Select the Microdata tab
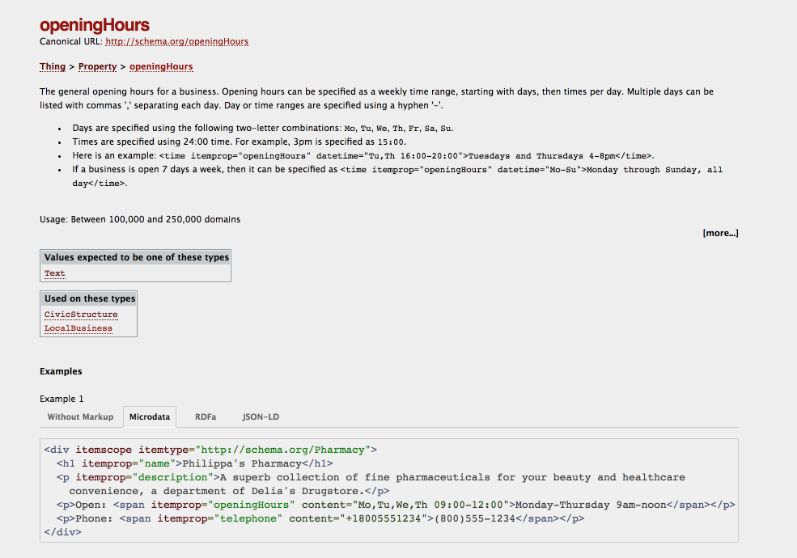This screenshot has height=558, width=797. point(150,416)
